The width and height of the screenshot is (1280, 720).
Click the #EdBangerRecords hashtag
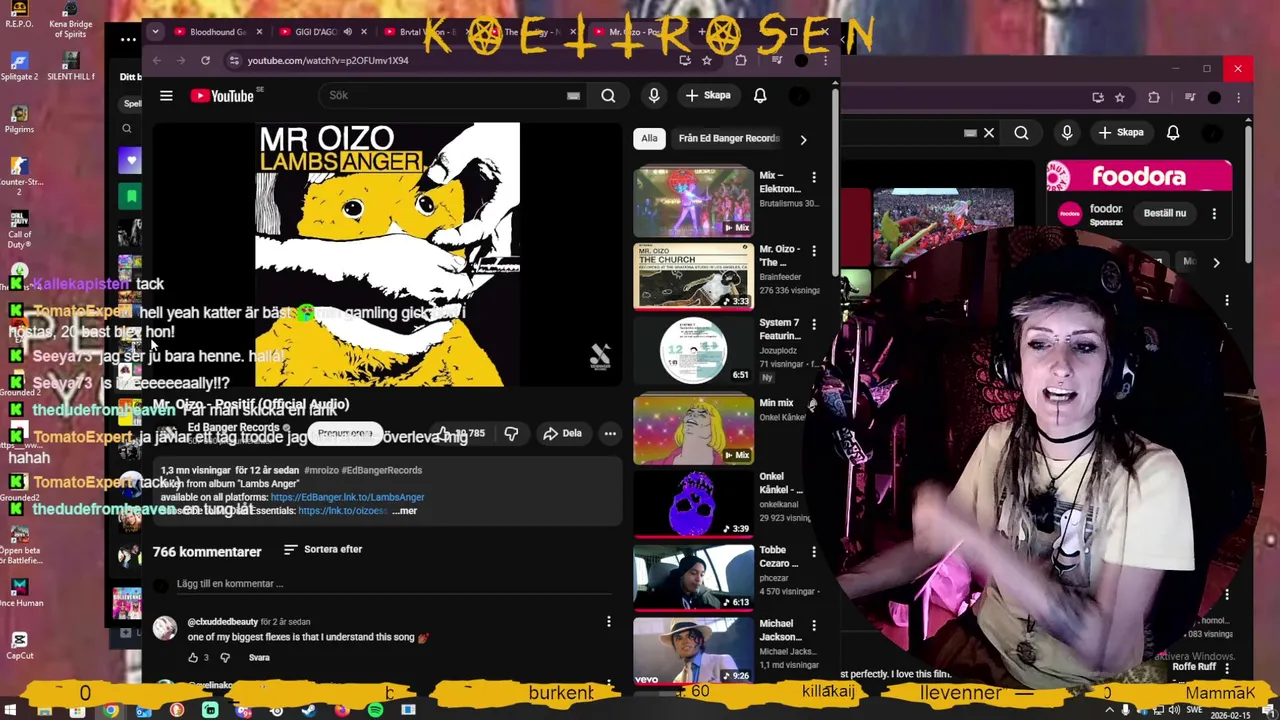pos(381,470)
